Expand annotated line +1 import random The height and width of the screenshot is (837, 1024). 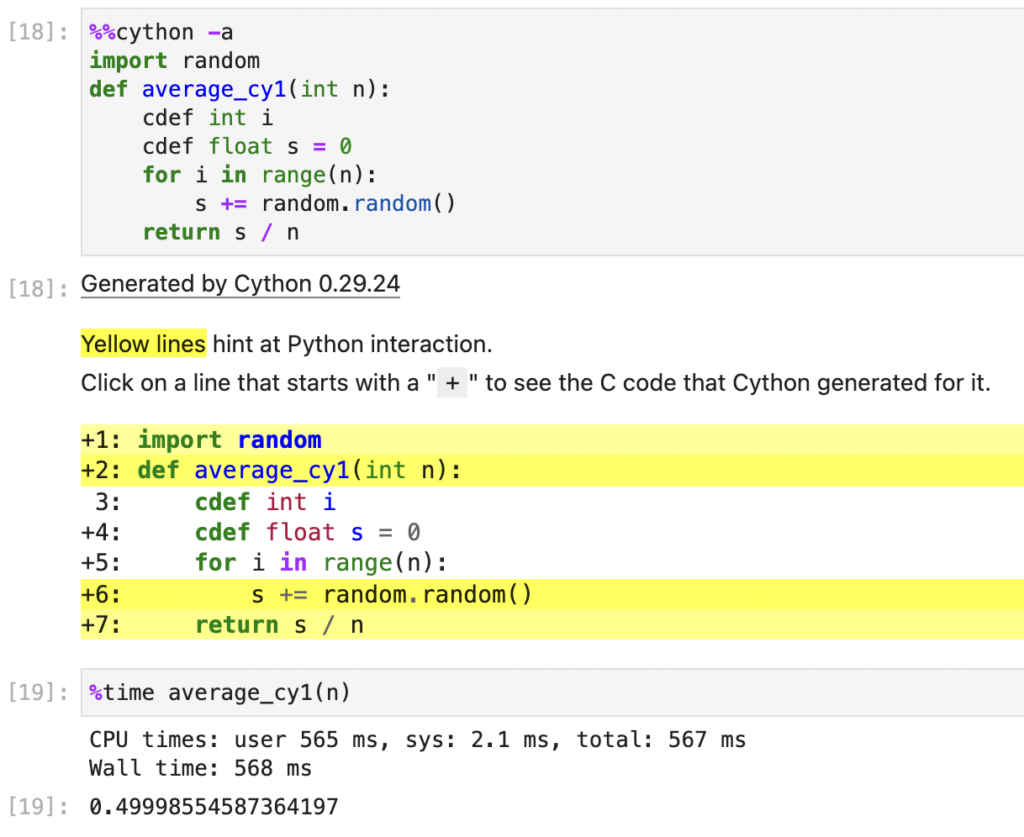[552, 440]
